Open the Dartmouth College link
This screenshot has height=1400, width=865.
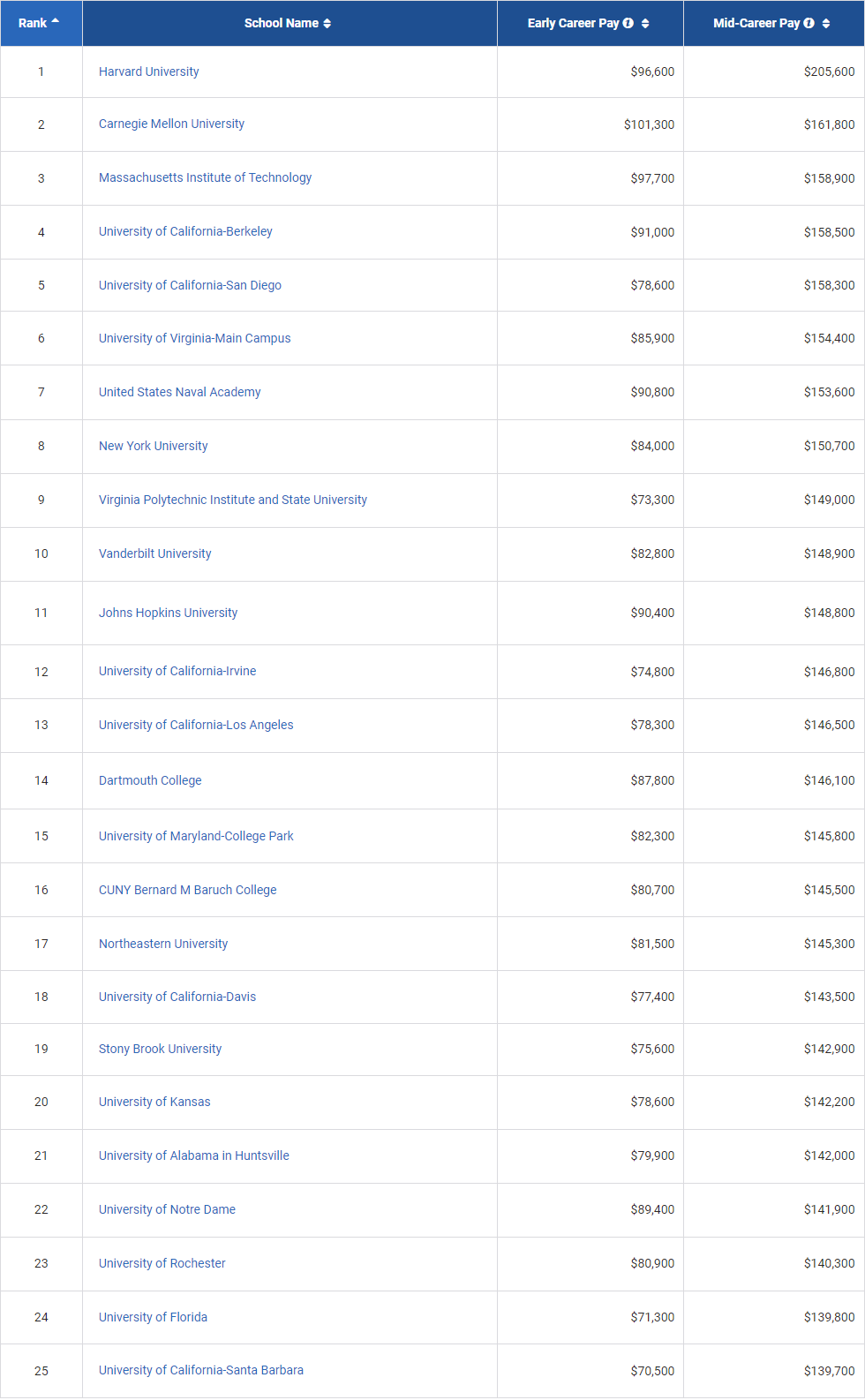(150, 780)
